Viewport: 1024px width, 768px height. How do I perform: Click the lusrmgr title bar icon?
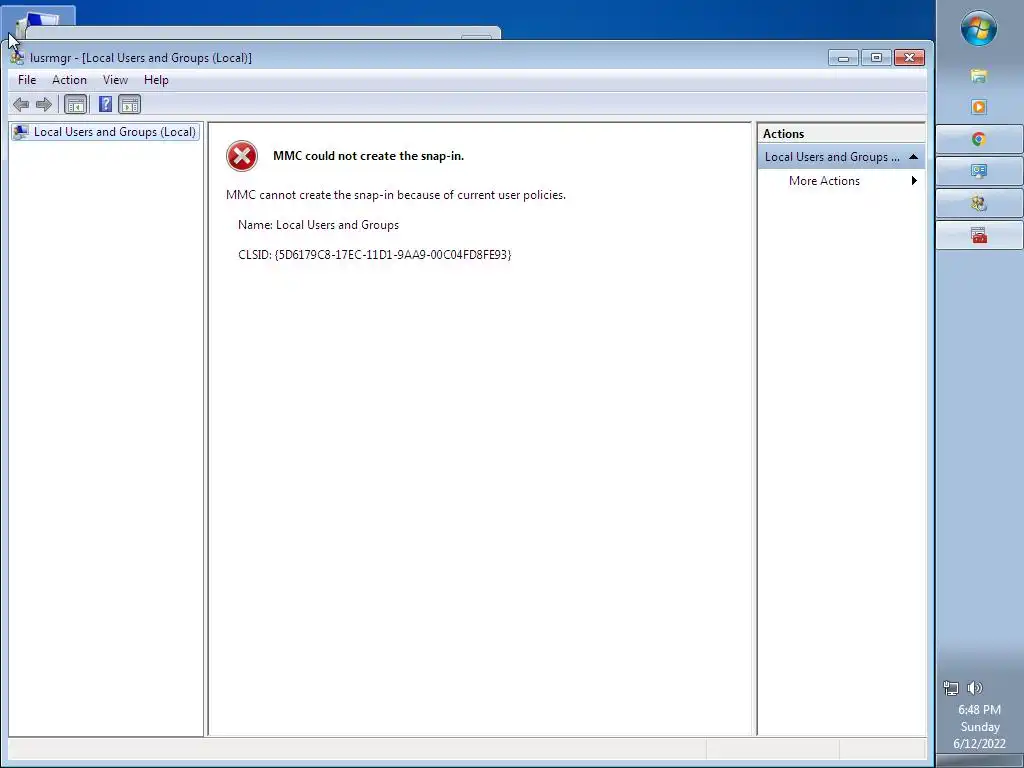point(18,57)
